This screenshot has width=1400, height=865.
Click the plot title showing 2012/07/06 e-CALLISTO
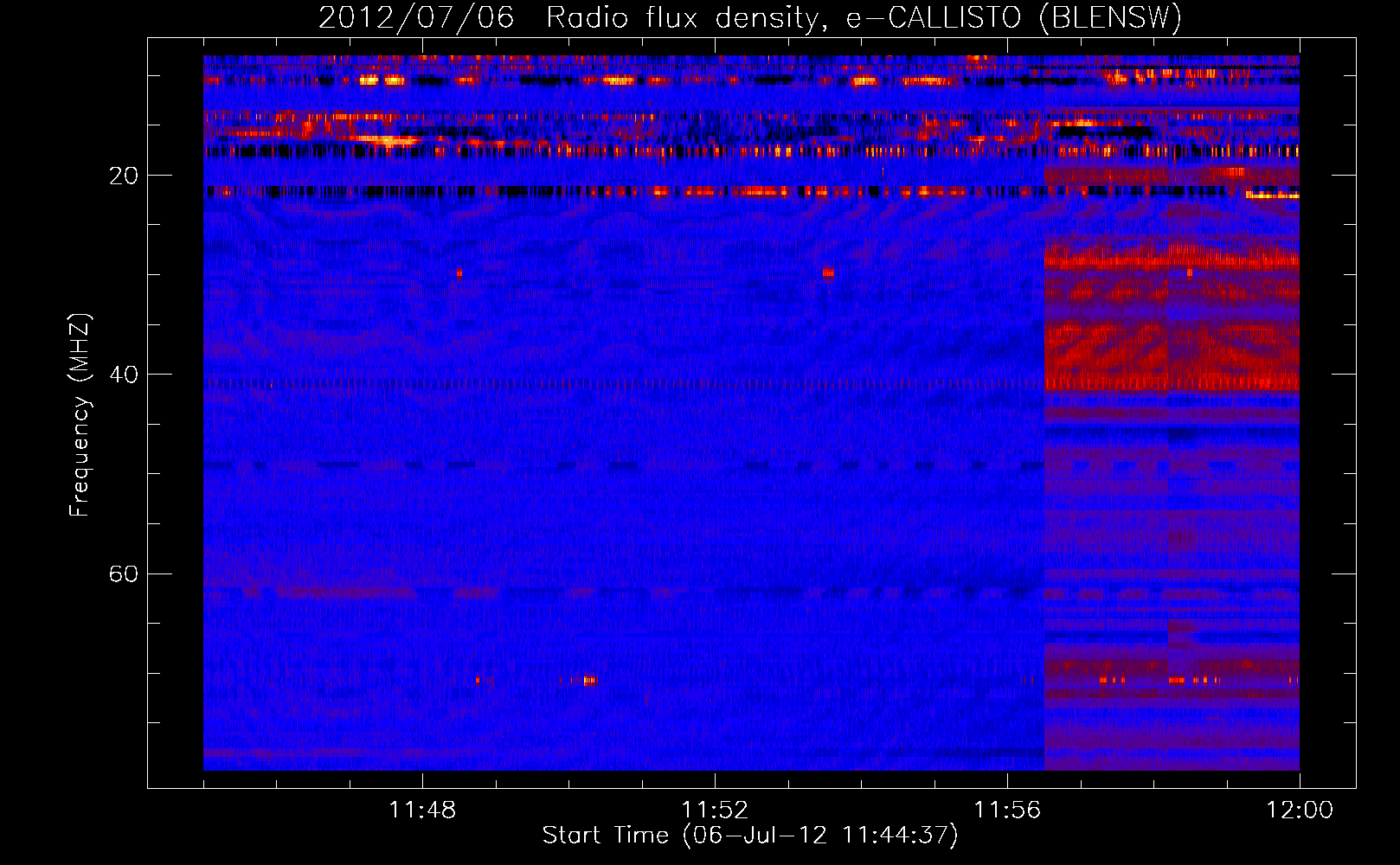(750, 17)
